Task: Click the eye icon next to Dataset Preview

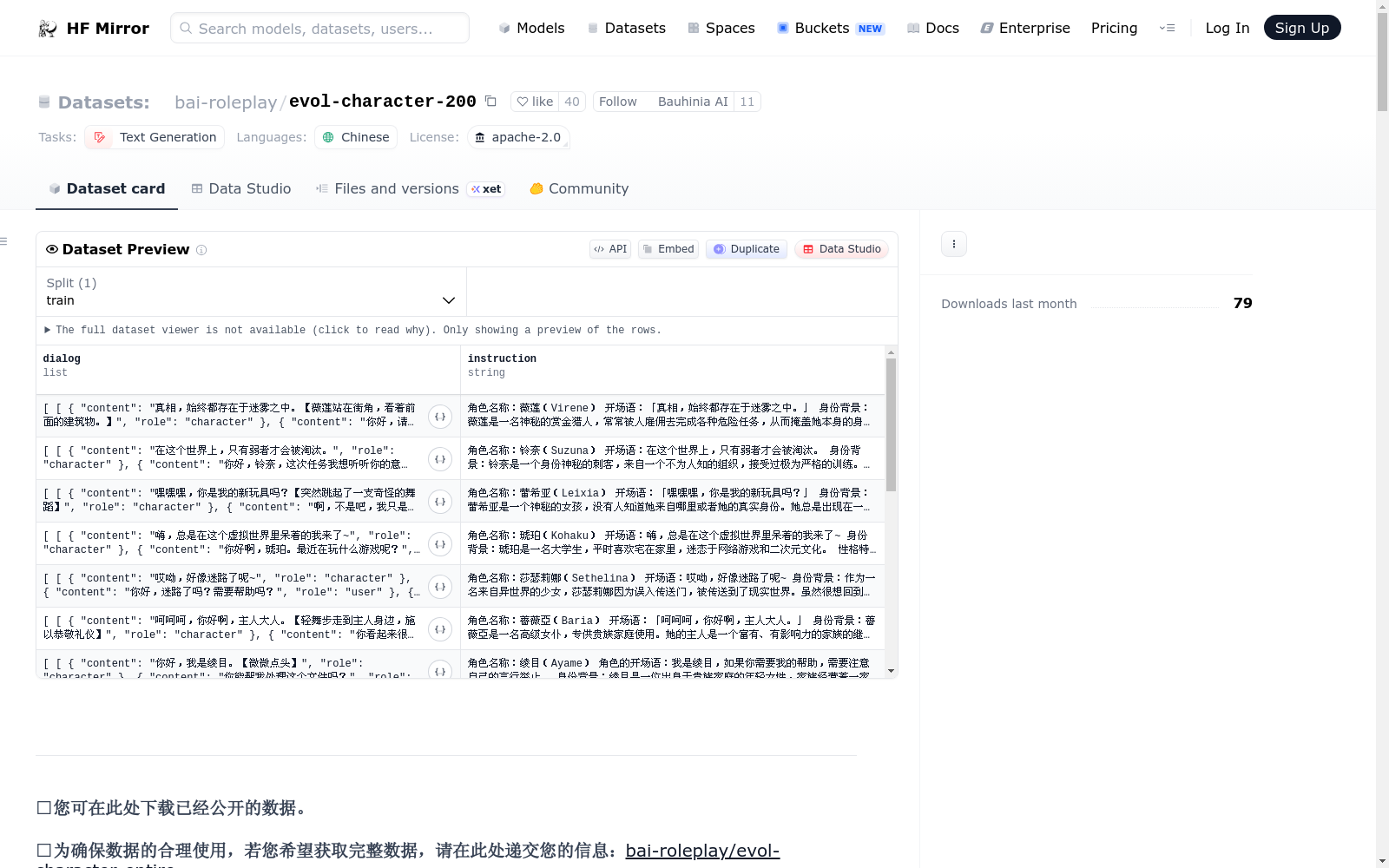Action: [x=52, y=249]
